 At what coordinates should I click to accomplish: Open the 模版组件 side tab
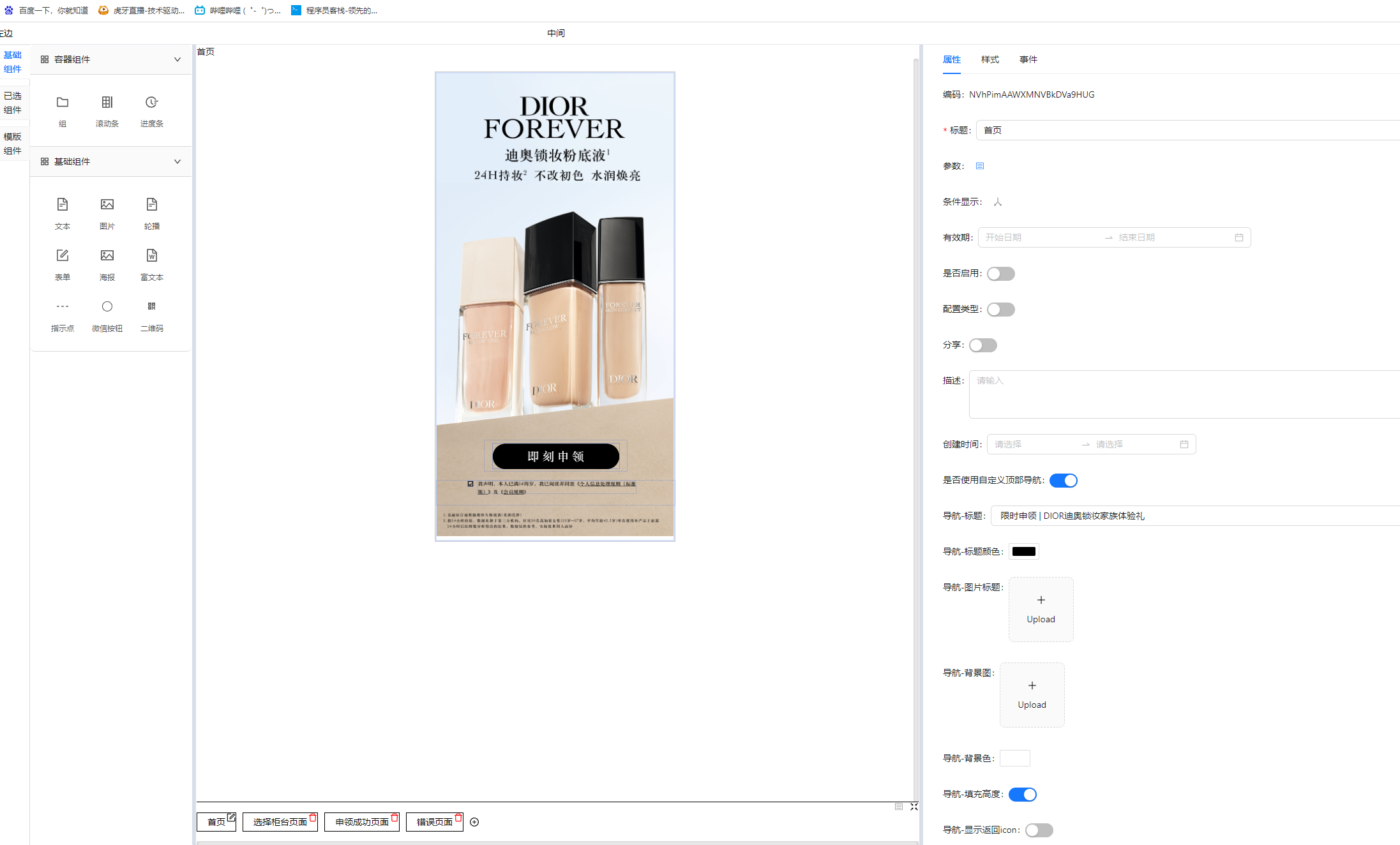pyautogui.click(x=13, y=144)
